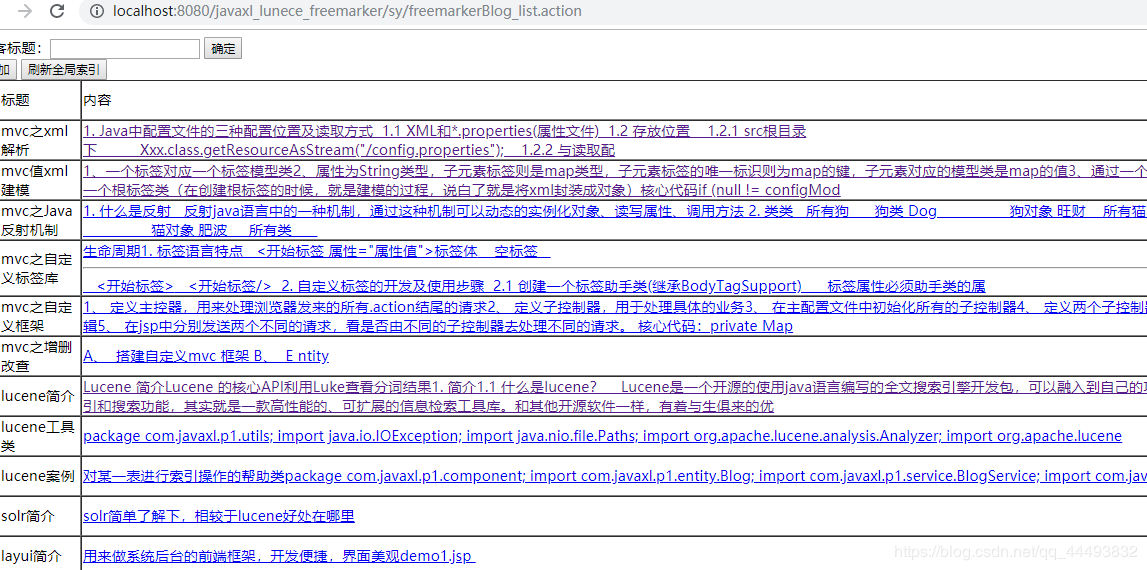Reload the page with the refresh icon
Screen dimensions: 1147x570
coord(57,11)
